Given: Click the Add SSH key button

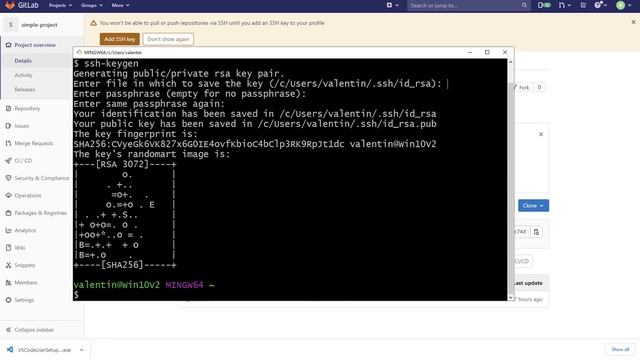Looking at the screenshot, I should coord(120,39).
